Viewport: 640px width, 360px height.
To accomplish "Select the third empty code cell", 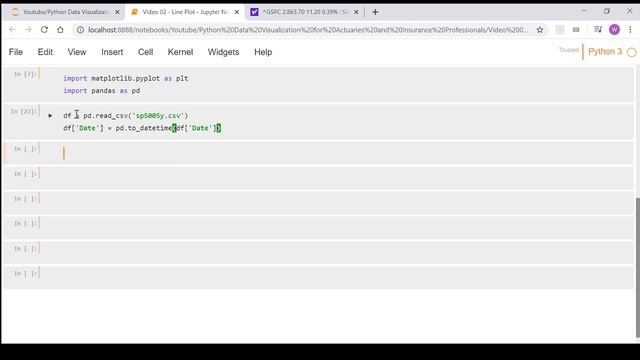I will click(x=318, y=203).
